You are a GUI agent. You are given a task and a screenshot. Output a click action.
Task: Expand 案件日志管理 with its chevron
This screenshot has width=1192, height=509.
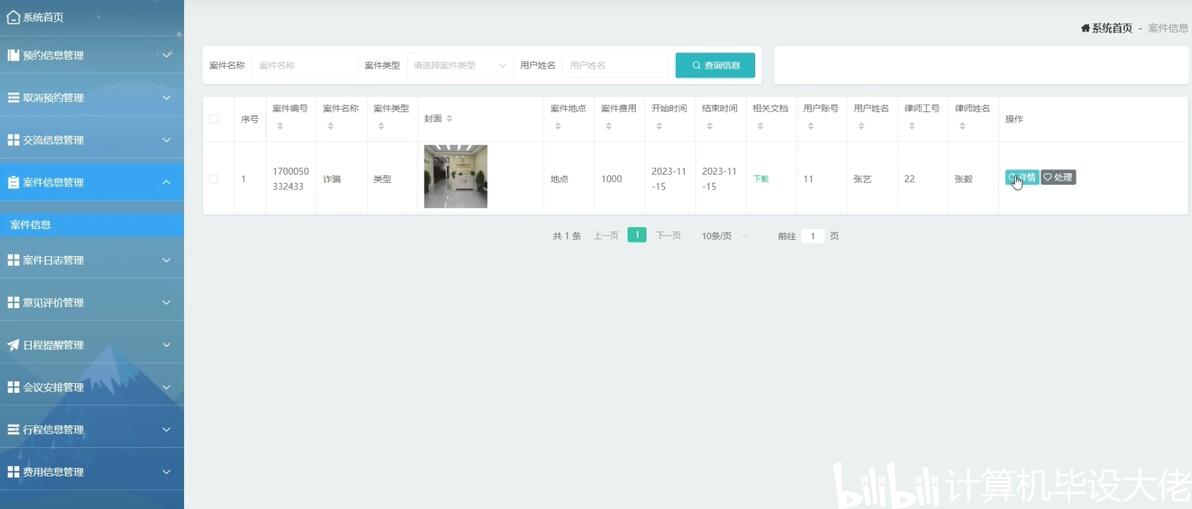tap(167, 261)
